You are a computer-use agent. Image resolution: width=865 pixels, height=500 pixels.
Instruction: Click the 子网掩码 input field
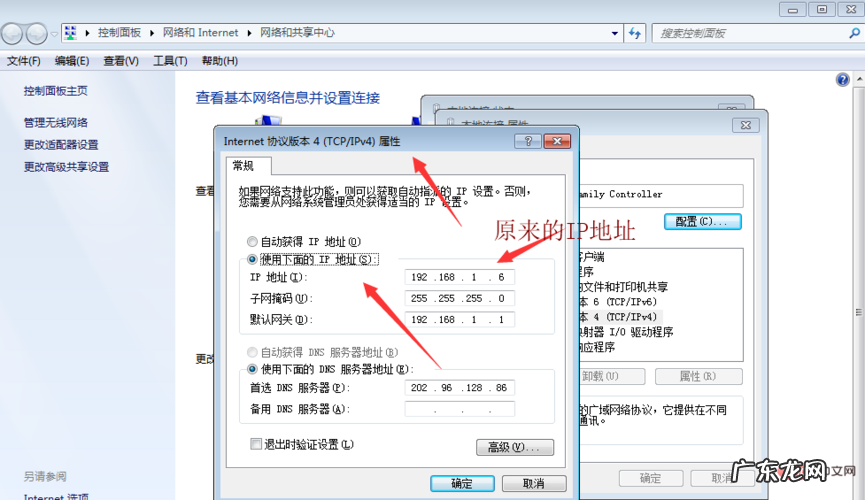(460, 298)
